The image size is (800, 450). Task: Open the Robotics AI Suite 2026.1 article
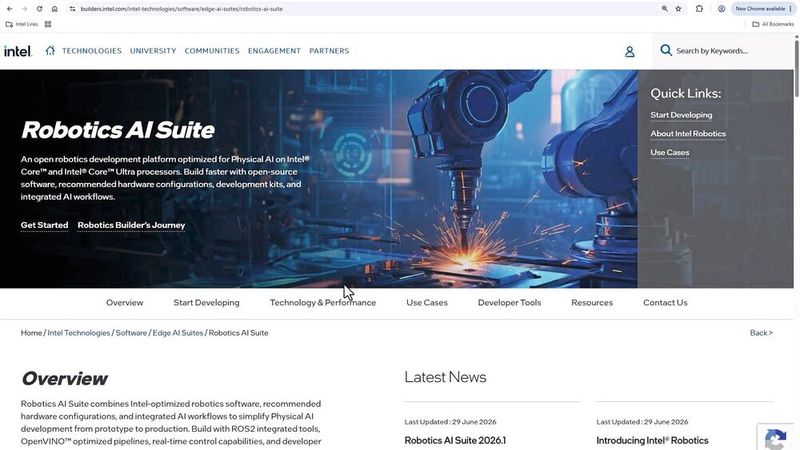(x=455, y=440)
